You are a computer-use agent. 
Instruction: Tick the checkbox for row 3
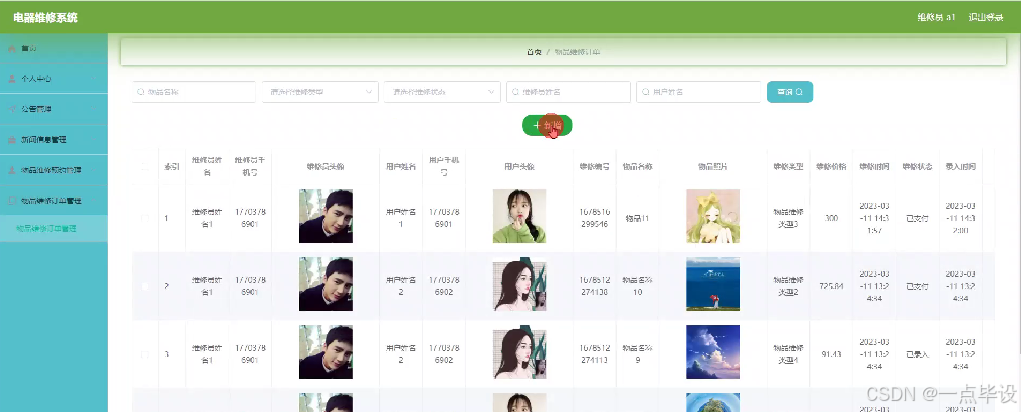[145, 355]
